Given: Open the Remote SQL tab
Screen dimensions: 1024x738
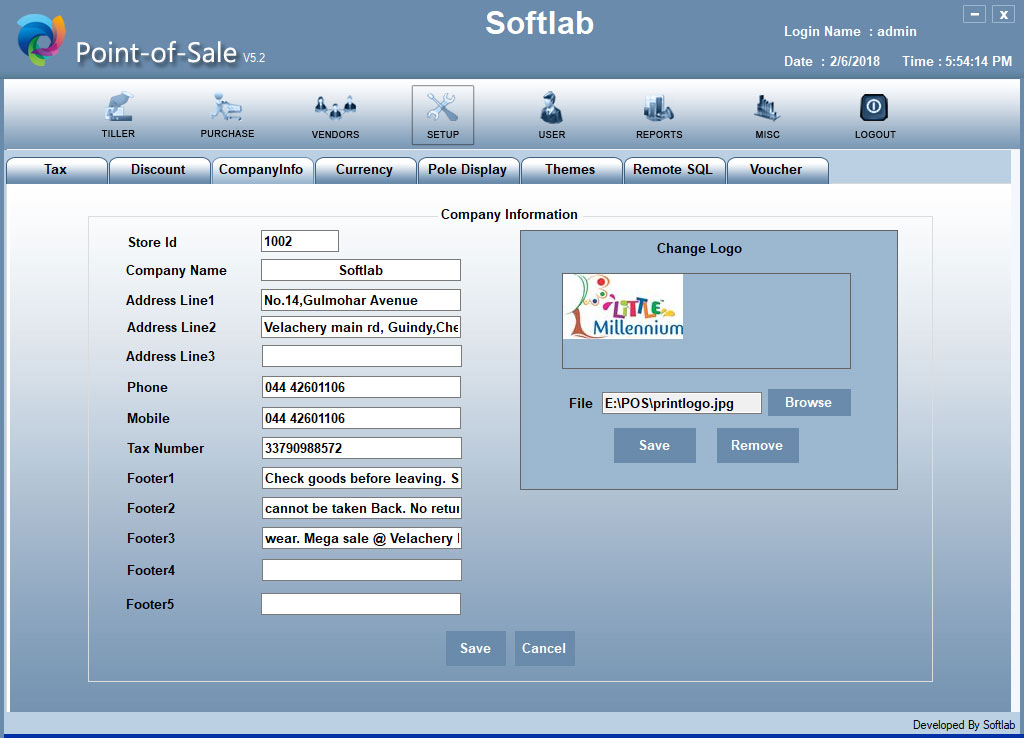Looking at the screenshot, I should (673, 170).
